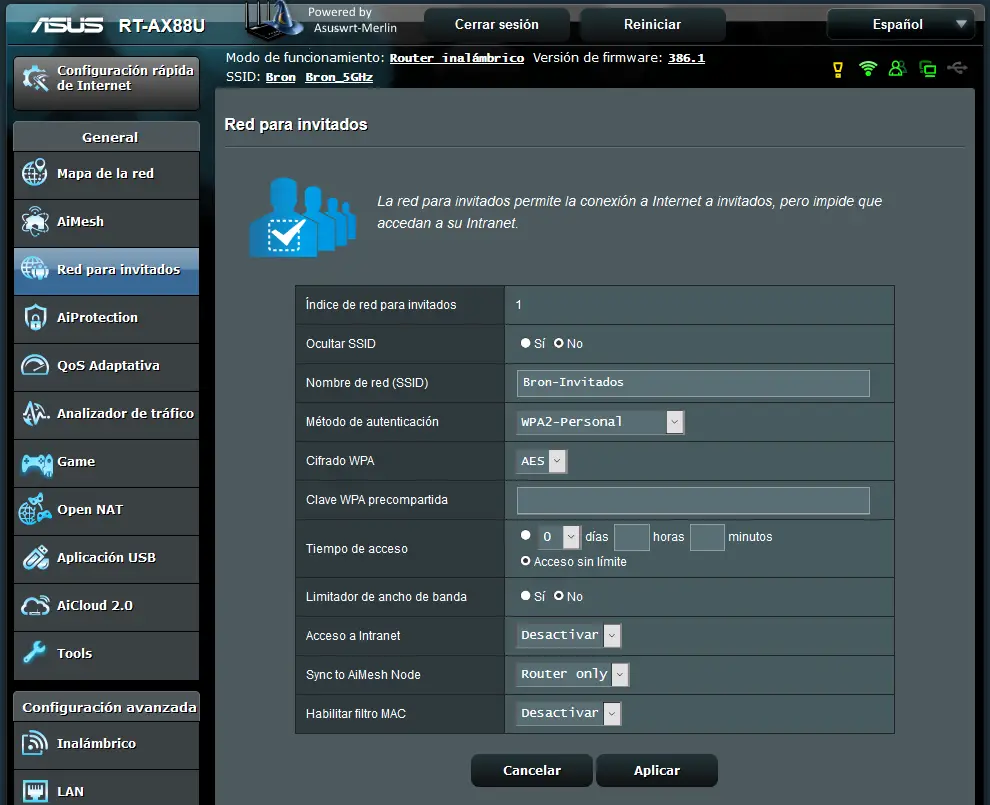Select No for Limitador de ancho de banda
This screenshot has height=805, width=990.
[559, 595]
